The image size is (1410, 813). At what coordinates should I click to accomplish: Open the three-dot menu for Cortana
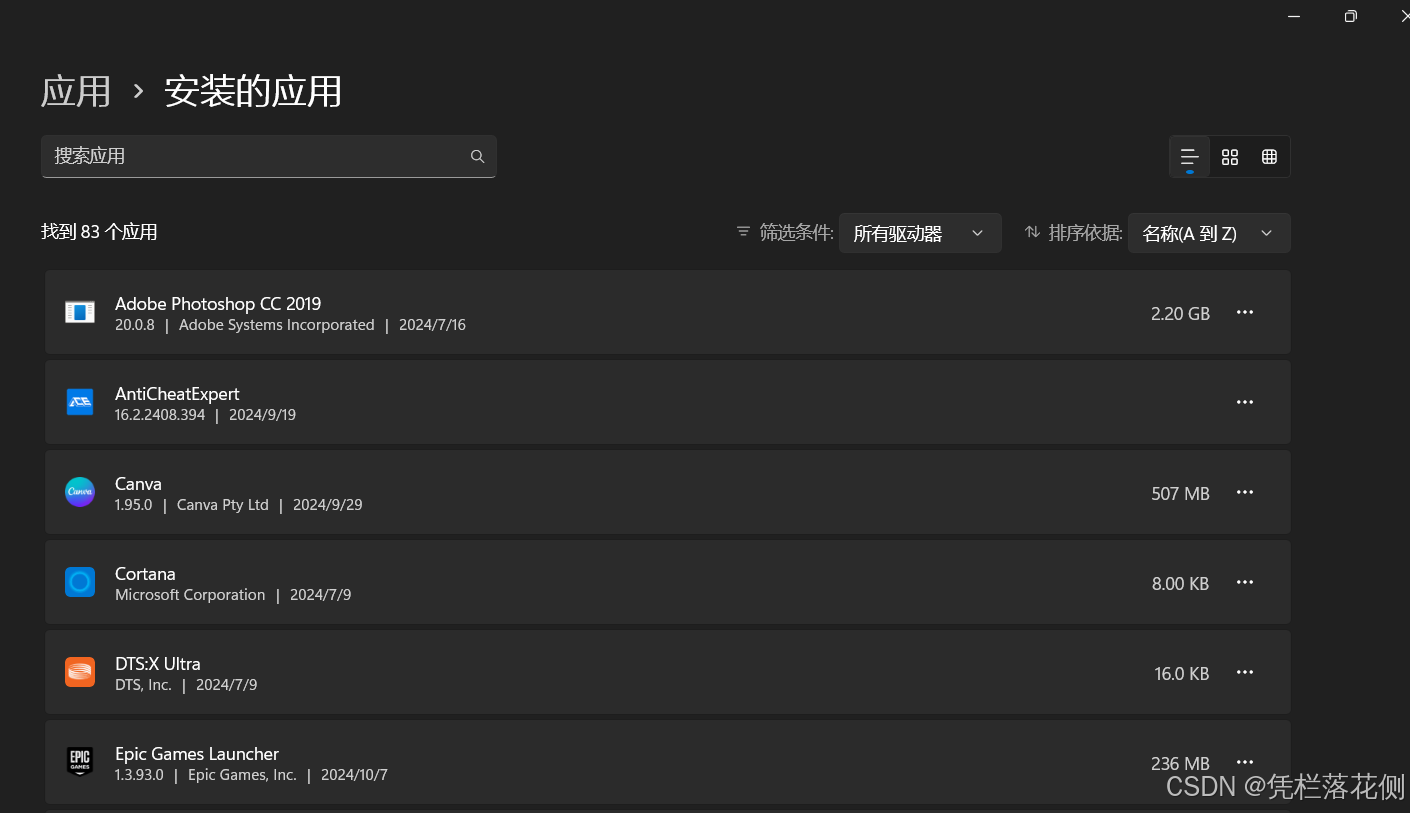(x=1245, y=582)
